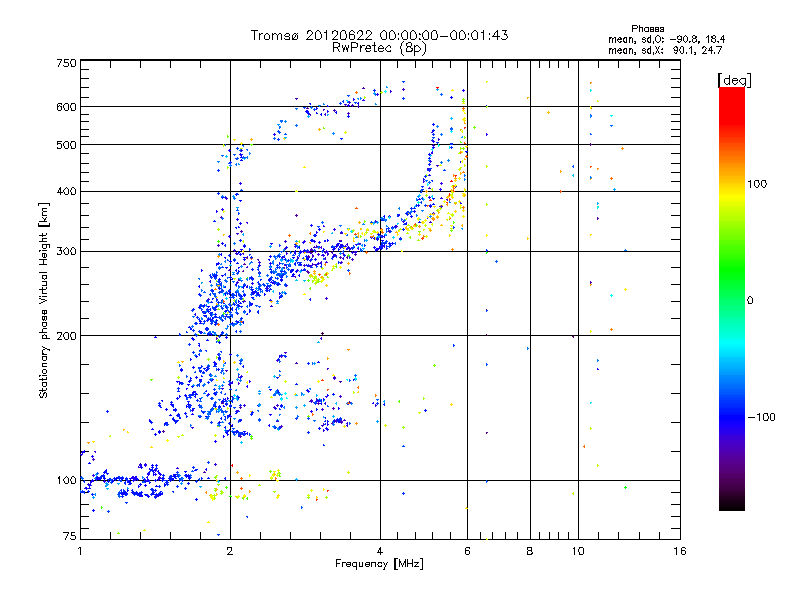800x600 pixels.
Task: Click the x-axis tick label '16'
Action: (680, 551)
